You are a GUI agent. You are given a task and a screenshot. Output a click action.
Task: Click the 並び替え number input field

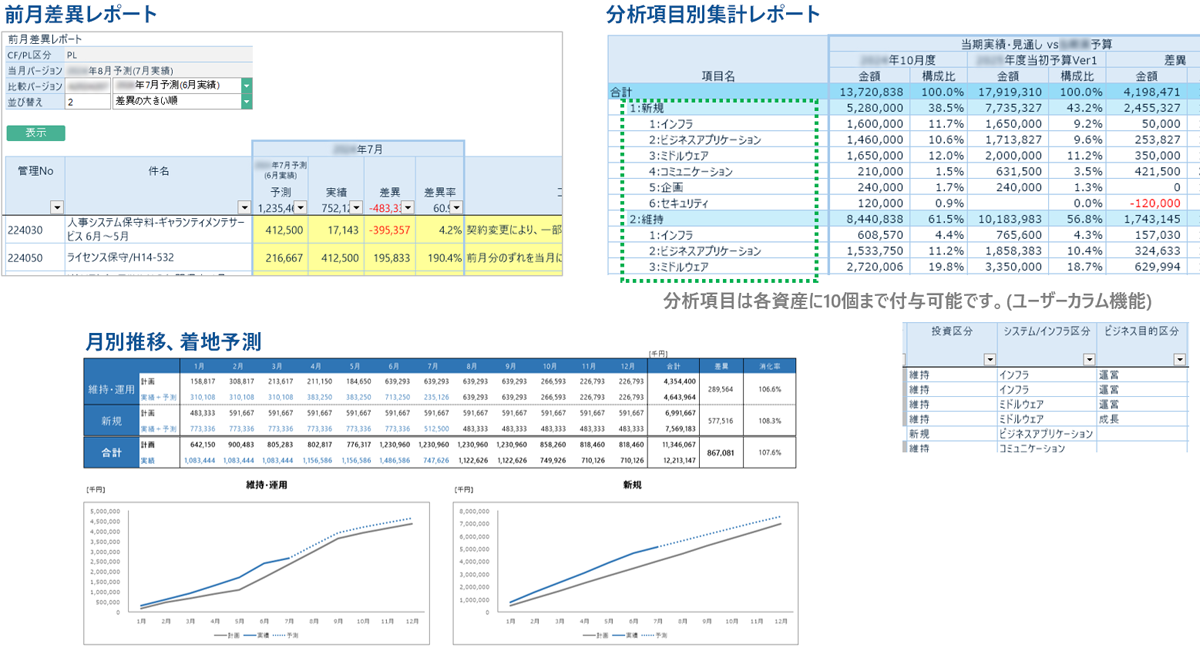86,101
